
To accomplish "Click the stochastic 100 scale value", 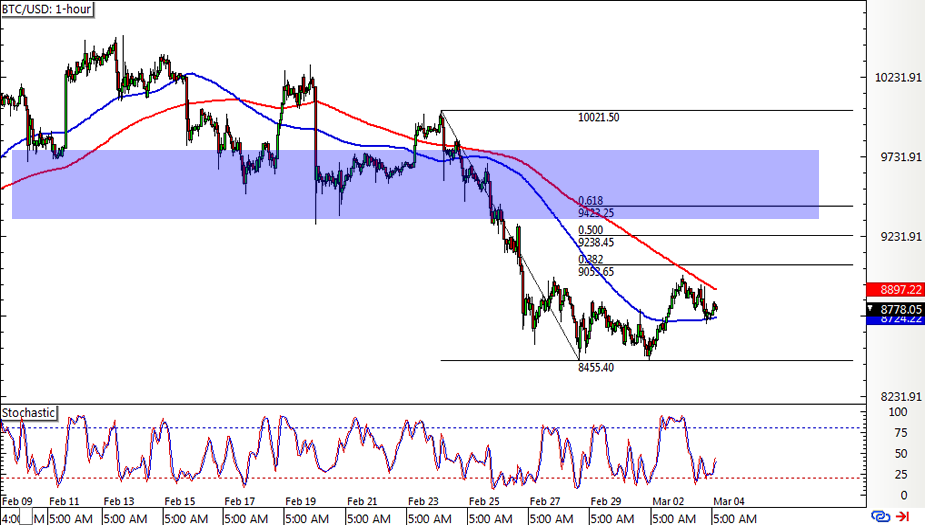I will coord(898,412).
